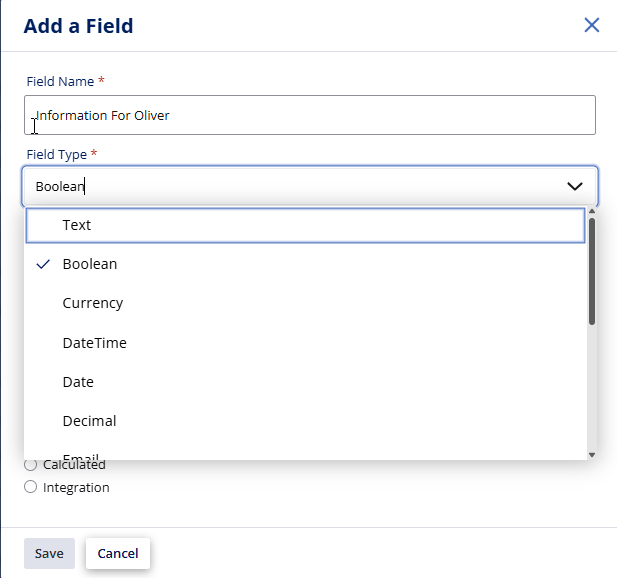Pick the partially visible Email option
617x578 pixels.
click(x=80, y=455)
